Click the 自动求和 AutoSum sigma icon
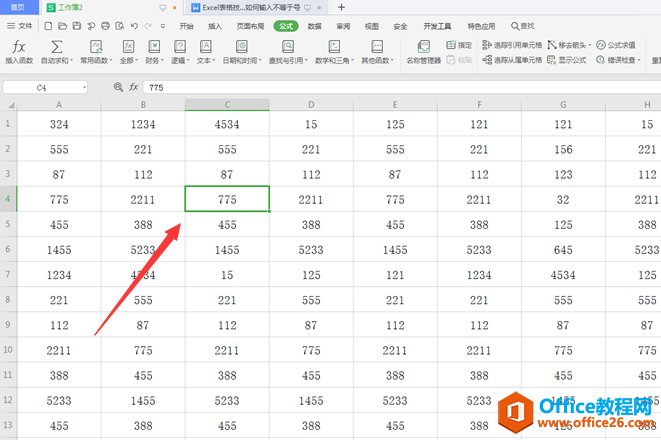 coord(56,46)
